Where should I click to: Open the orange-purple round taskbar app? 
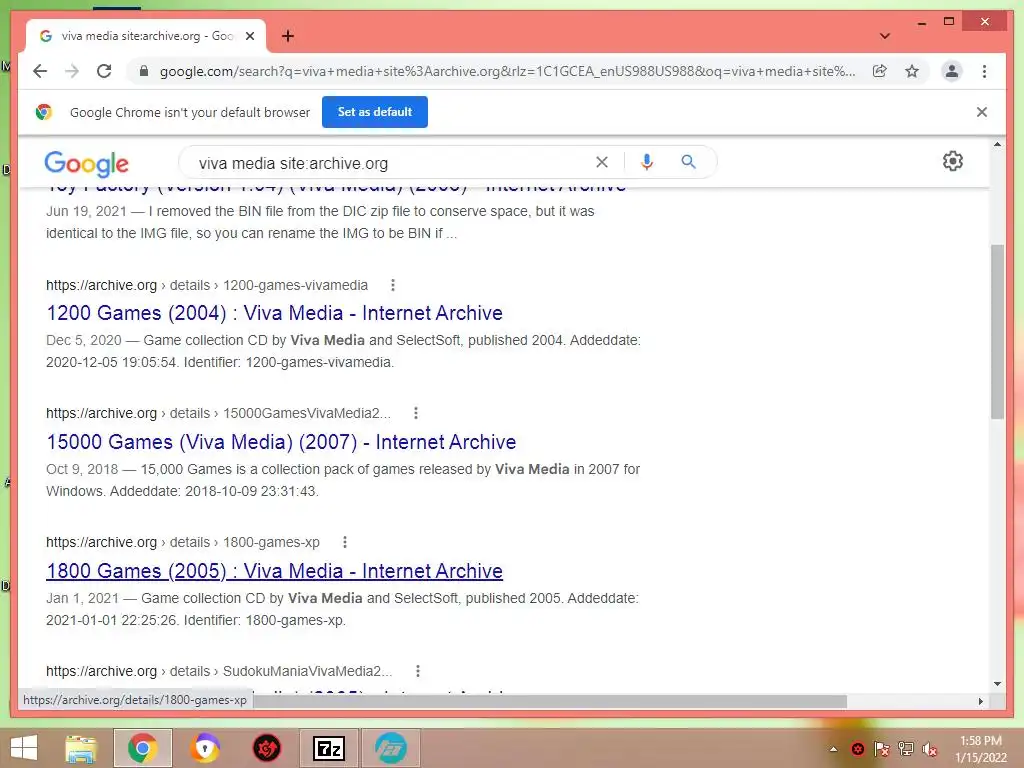204,748
